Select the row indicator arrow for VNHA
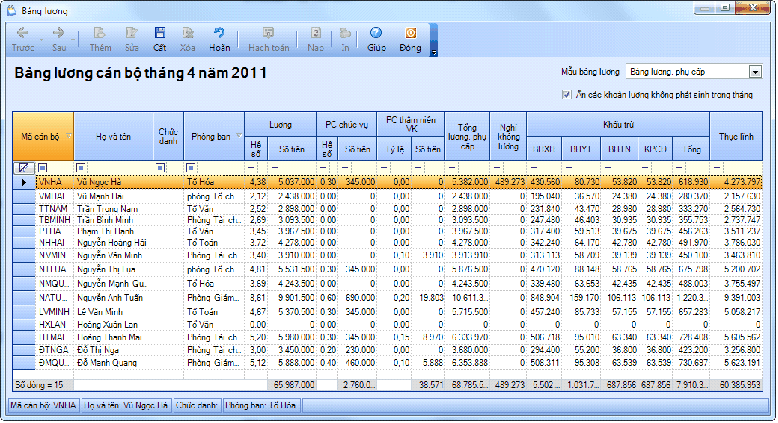 coord(24,182)
